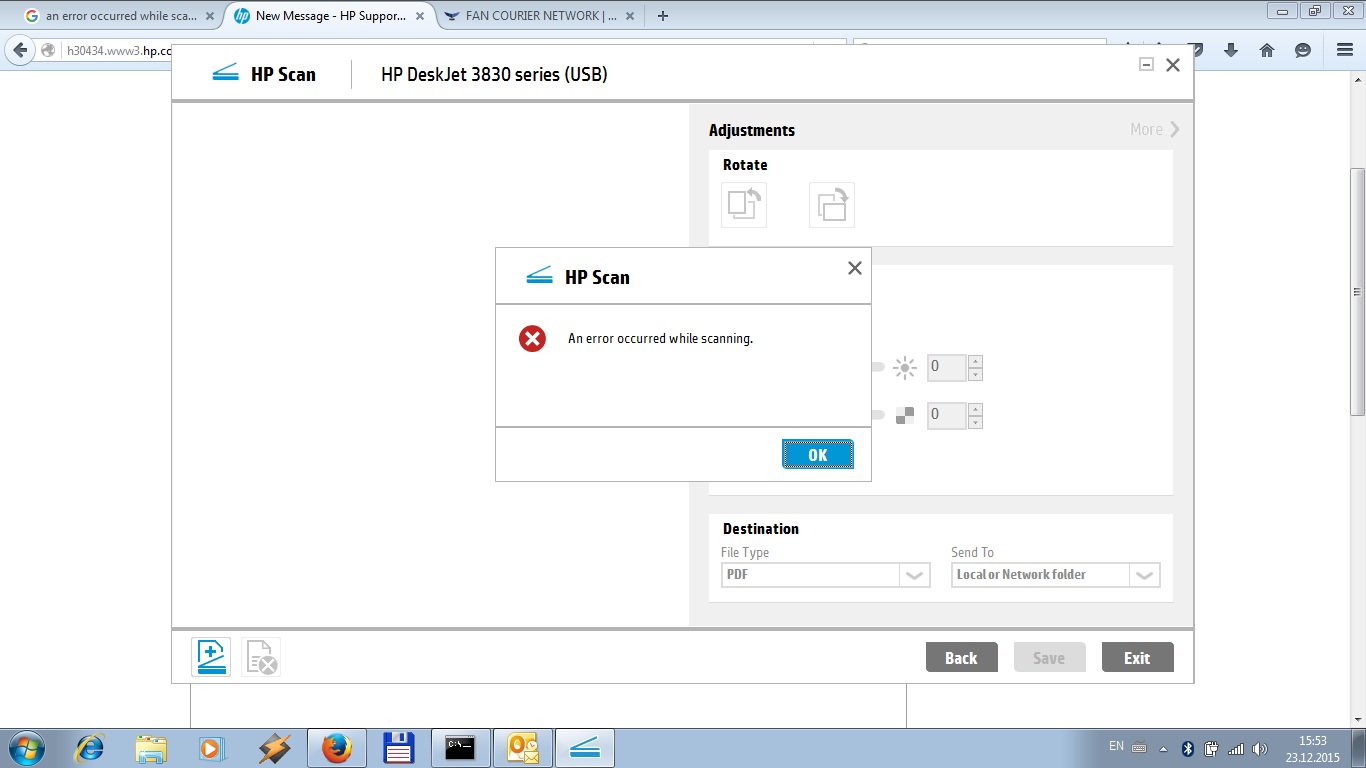Click the network signal tray icon

[1235, 748]
